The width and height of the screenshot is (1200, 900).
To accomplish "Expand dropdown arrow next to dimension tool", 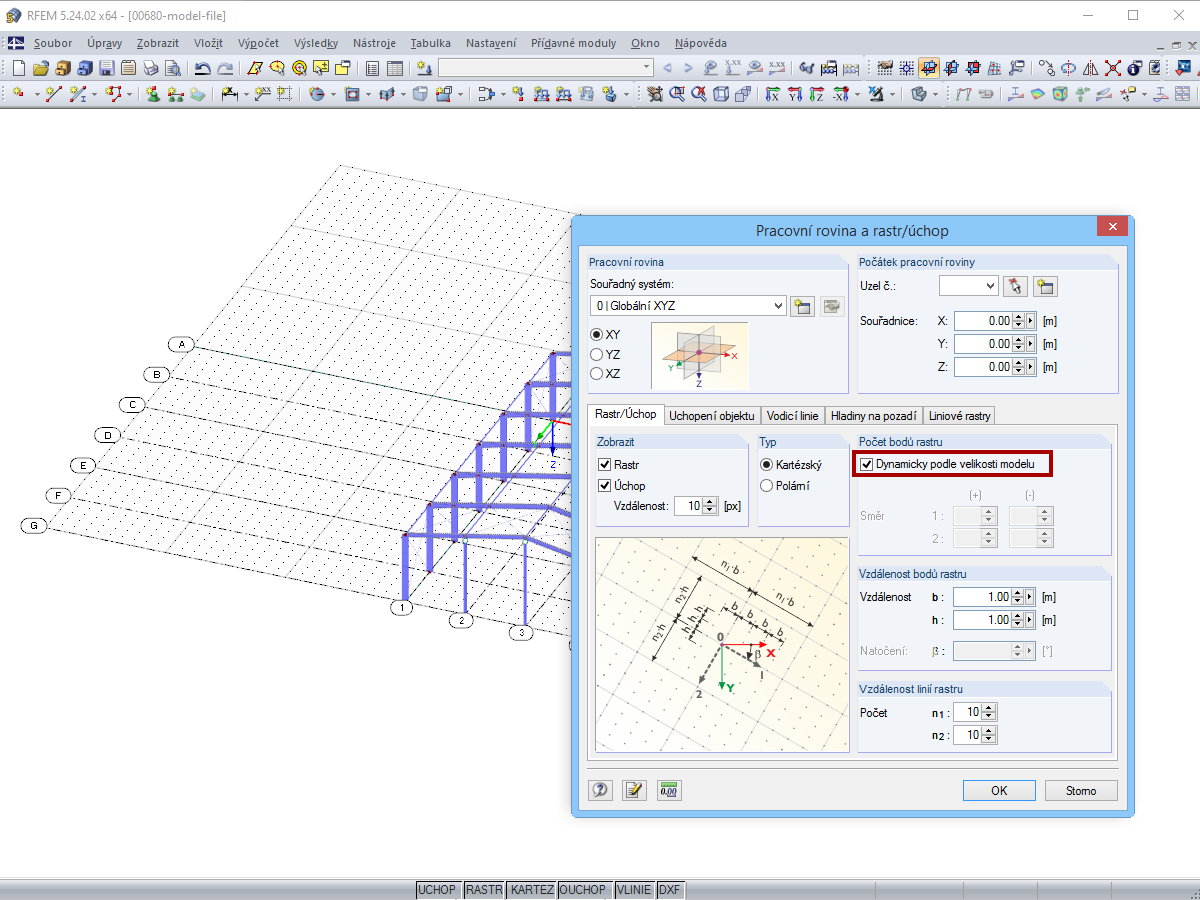I will (246, 95).
